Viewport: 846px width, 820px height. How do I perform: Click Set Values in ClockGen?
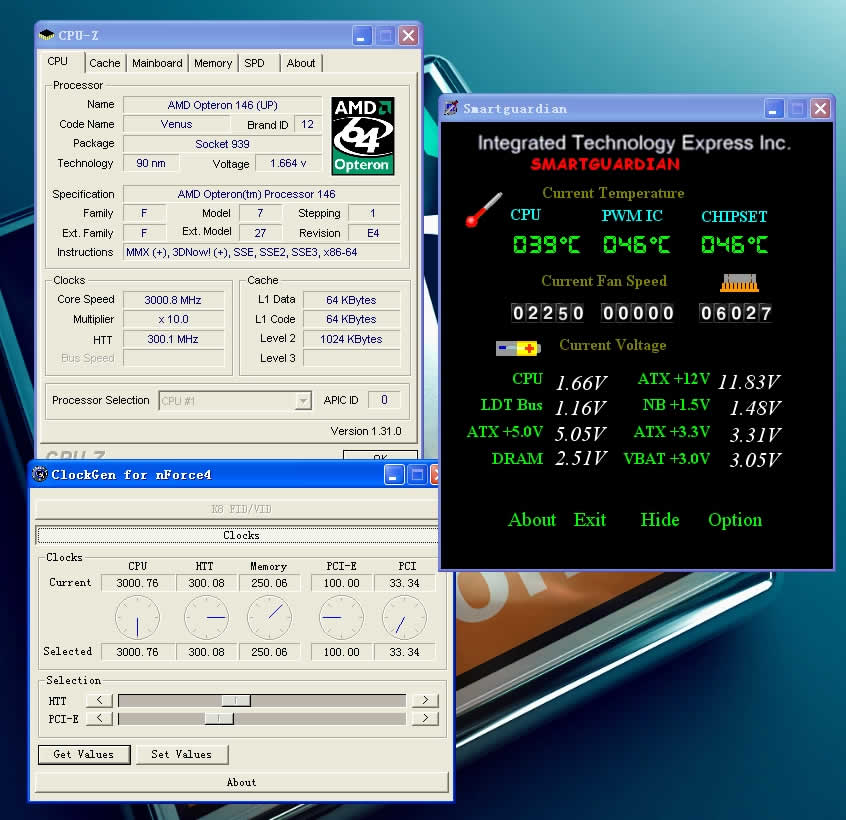182,754
